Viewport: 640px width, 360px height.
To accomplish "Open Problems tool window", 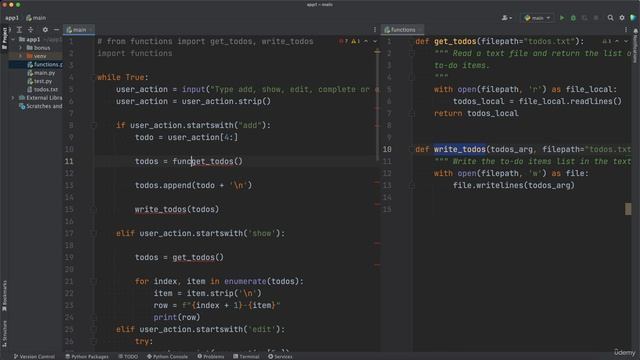I will (211, 357).
